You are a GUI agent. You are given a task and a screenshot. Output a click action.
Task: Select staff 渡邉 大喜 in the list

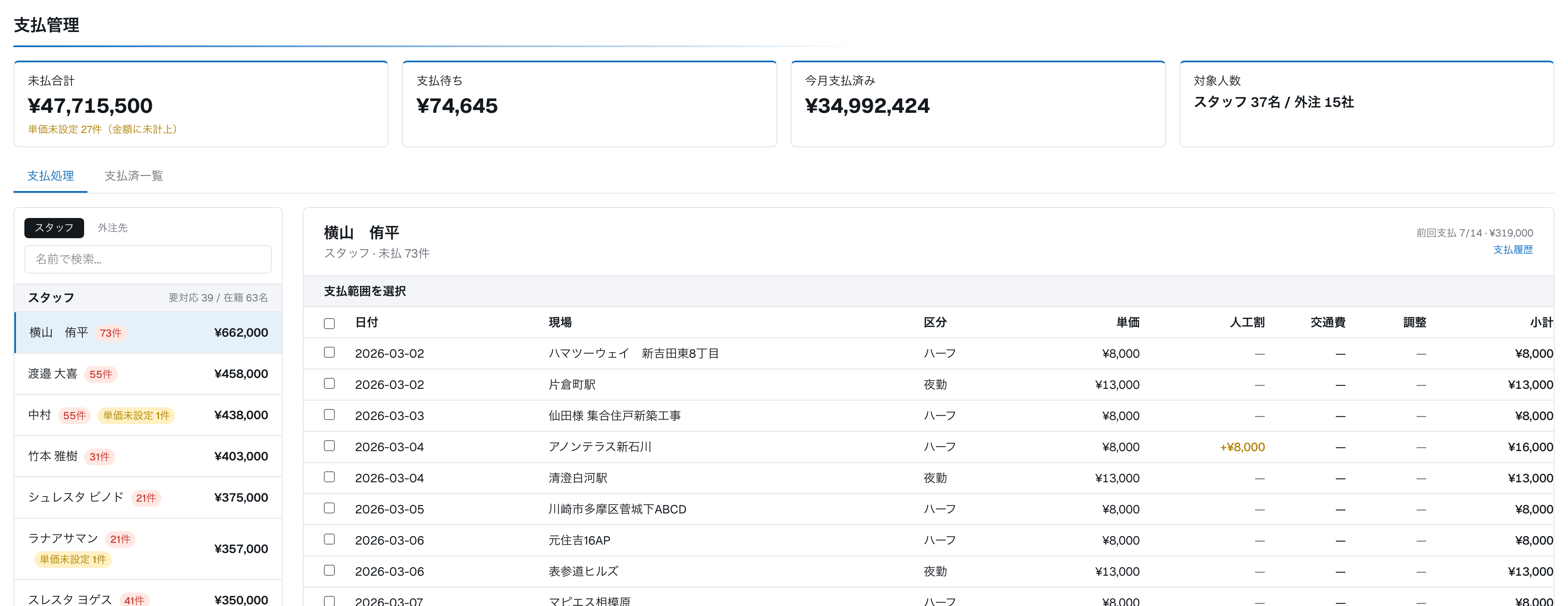point(148,374)
